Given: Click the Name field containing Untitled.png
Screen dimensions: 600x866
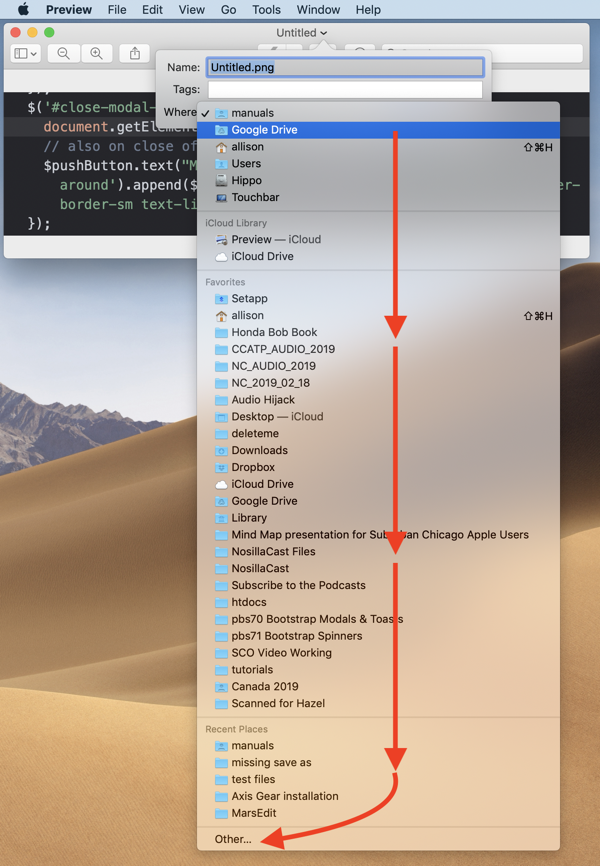Looking at the screenshot, I should click(344, 67).
